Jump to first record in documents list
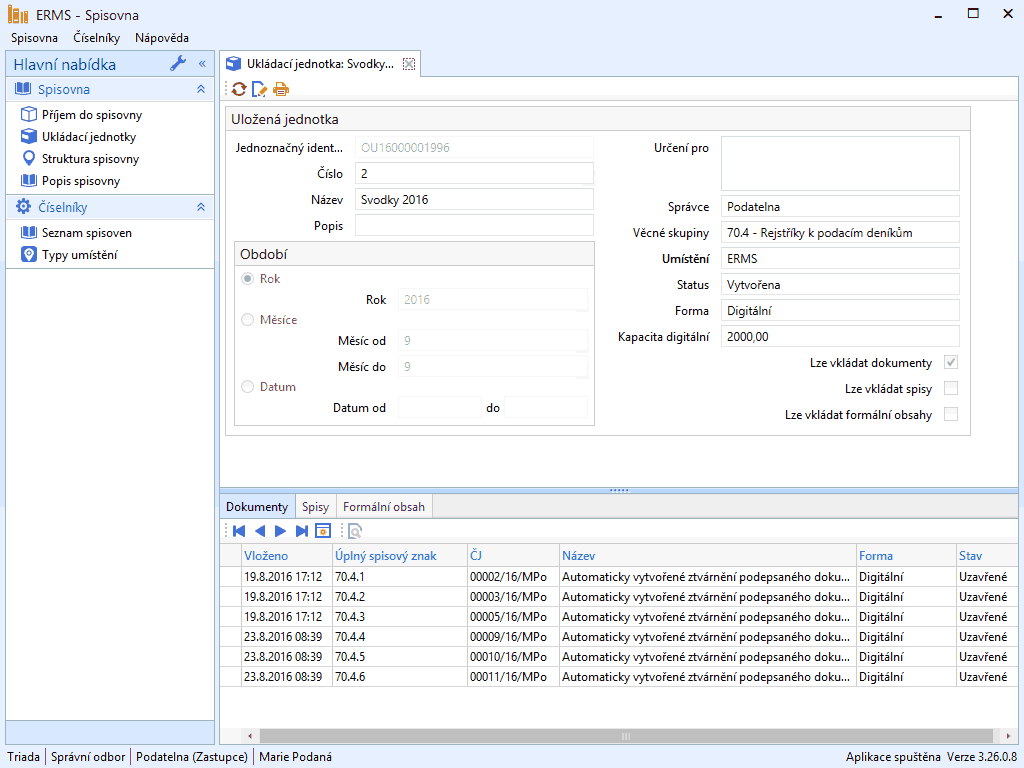1024x768 pixels. point(239,531)
